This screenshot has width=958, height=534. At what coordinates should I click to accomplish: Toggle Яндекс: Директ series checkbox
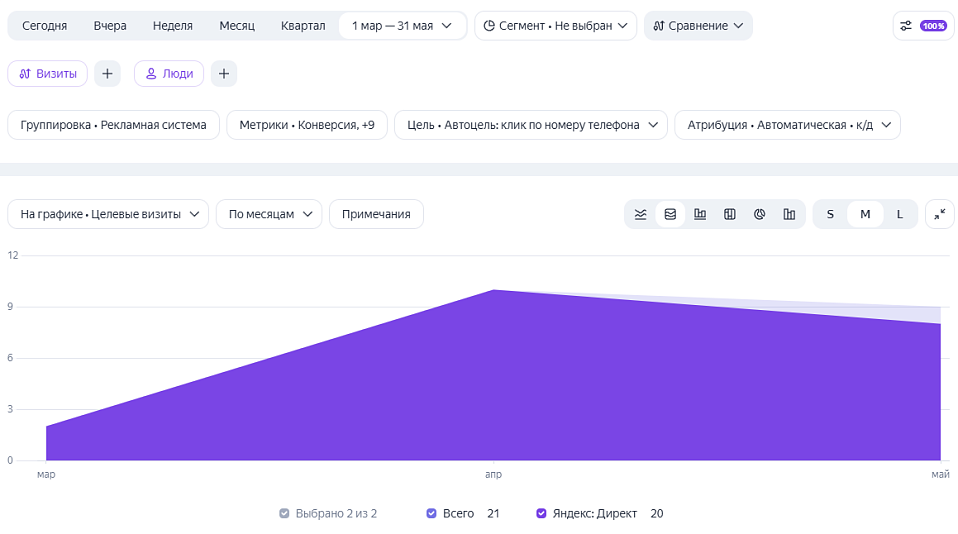click(541, 513)
